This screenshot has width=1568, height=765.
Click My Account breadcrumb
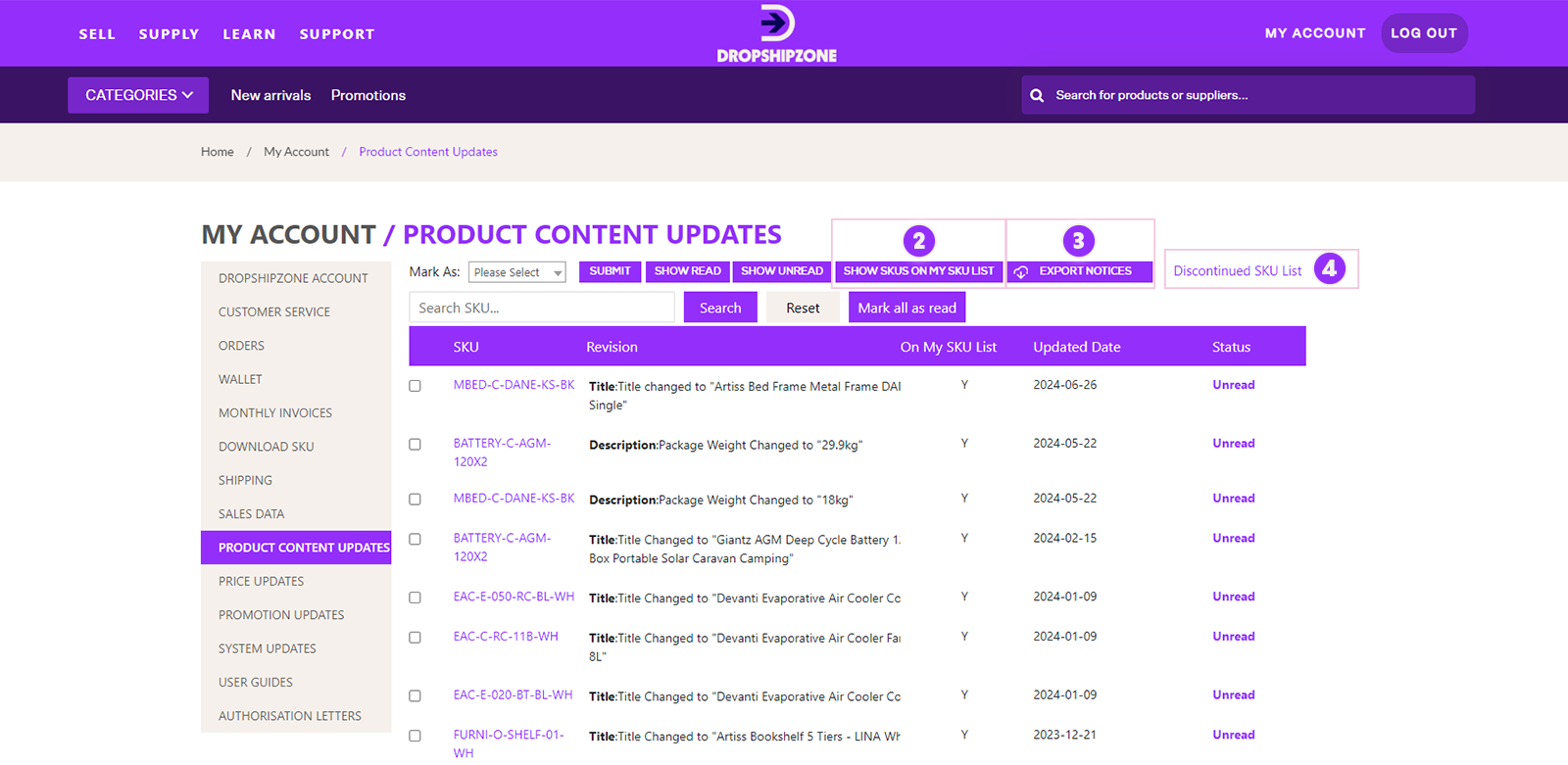(x=296, y=152)
